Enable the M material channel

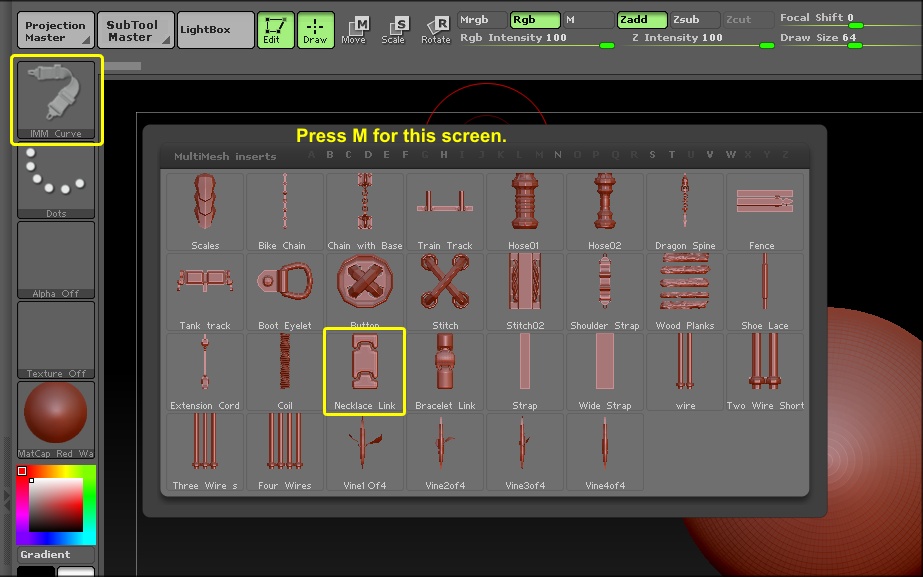coord(589,20)
